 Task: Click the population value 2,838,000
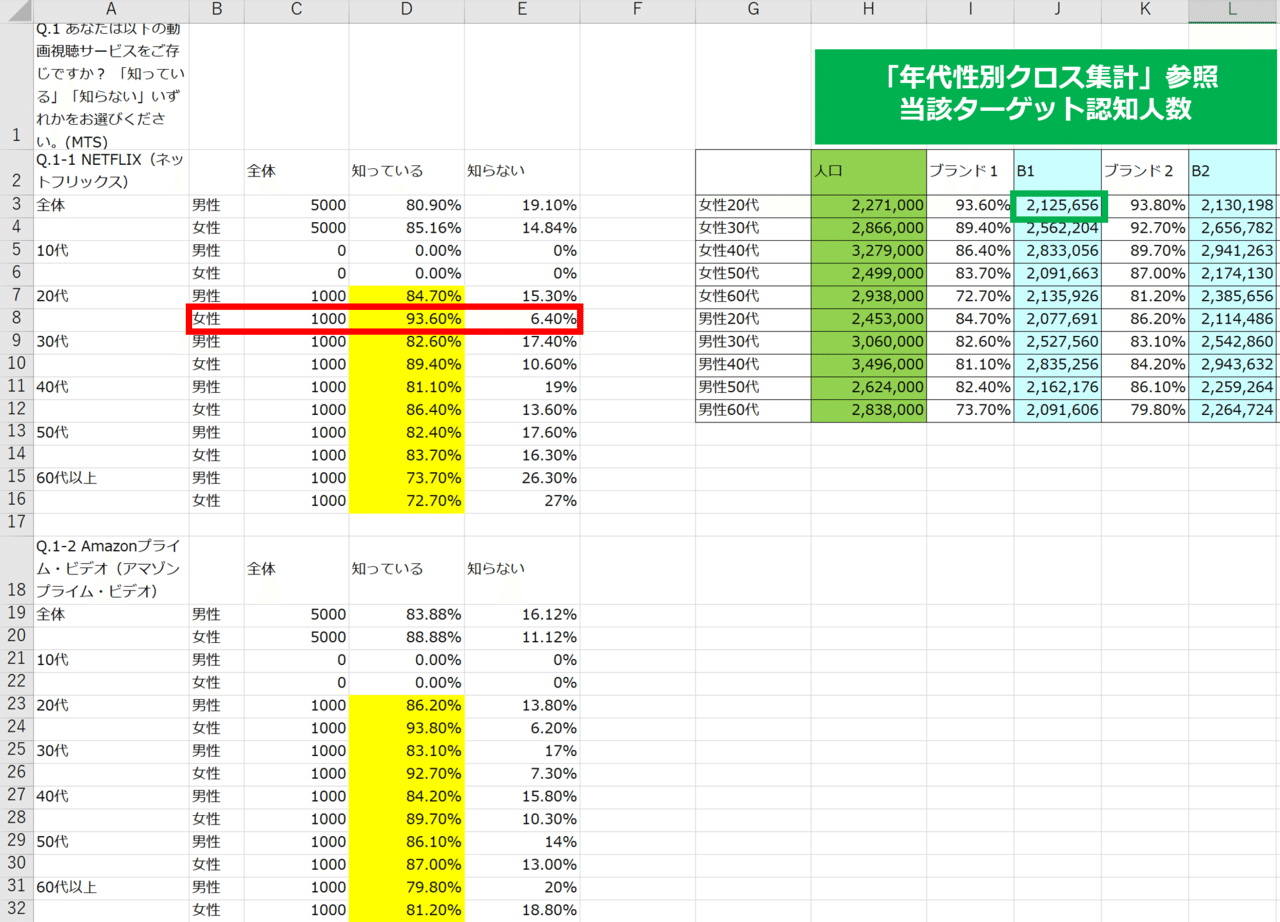(868, 410)
